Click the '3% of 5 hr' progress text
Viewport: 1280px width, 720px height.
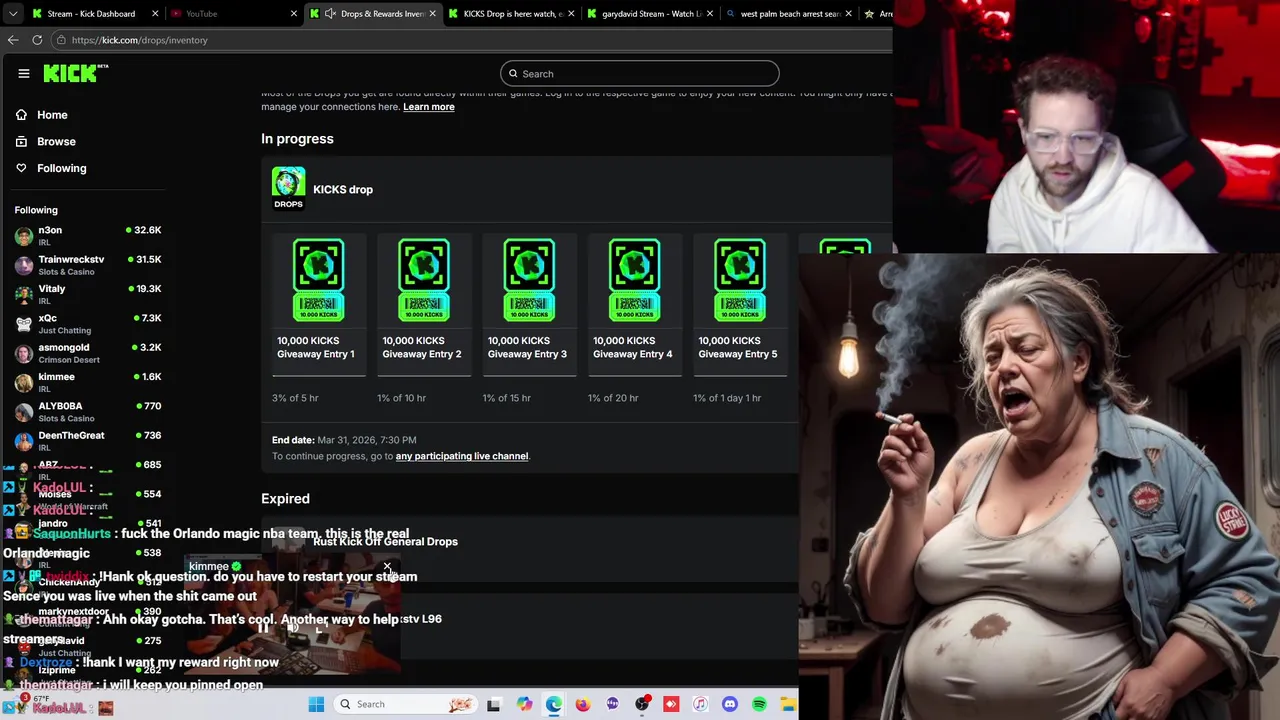(295, 398)
